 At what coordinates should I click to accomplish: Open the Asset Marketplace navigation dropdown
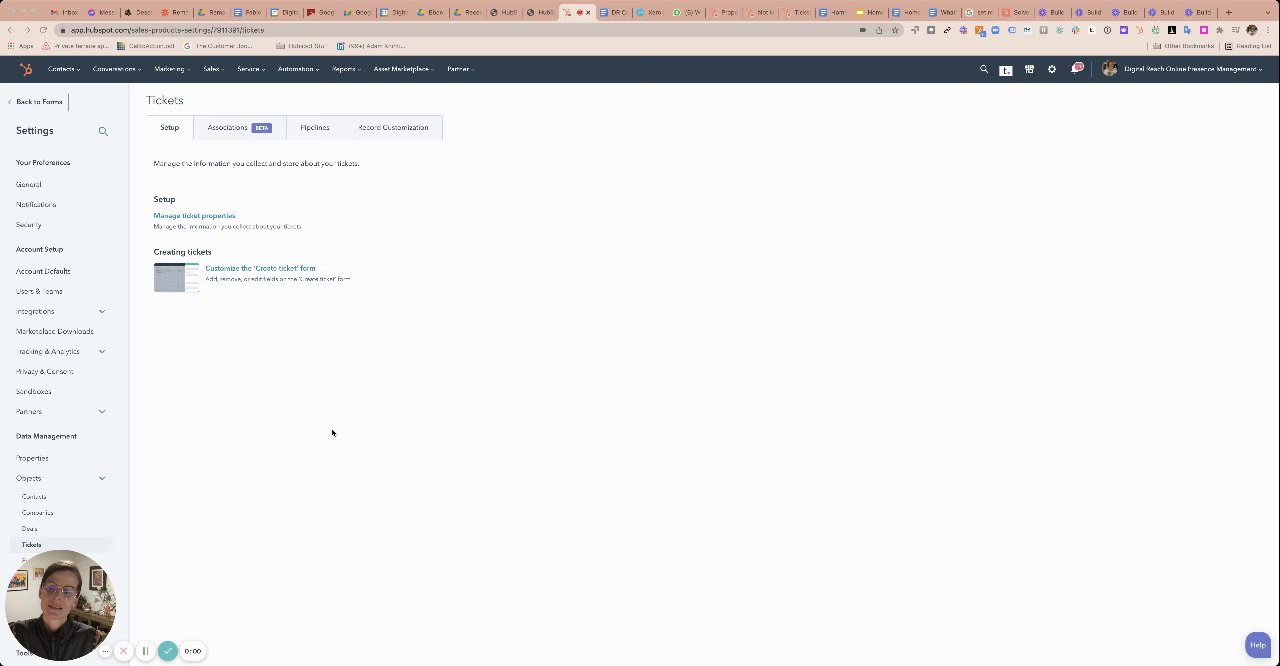coord(403,69)
